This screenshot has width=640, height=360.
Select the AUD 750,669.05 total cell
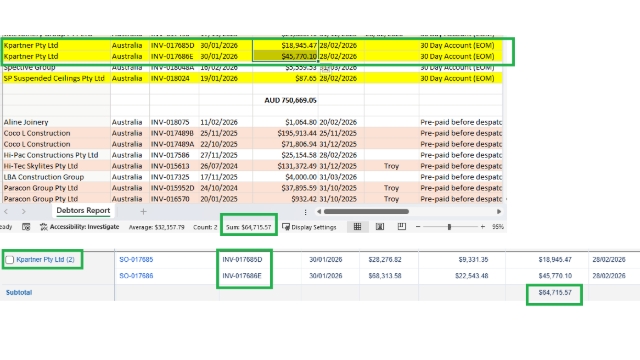point(285,100)
